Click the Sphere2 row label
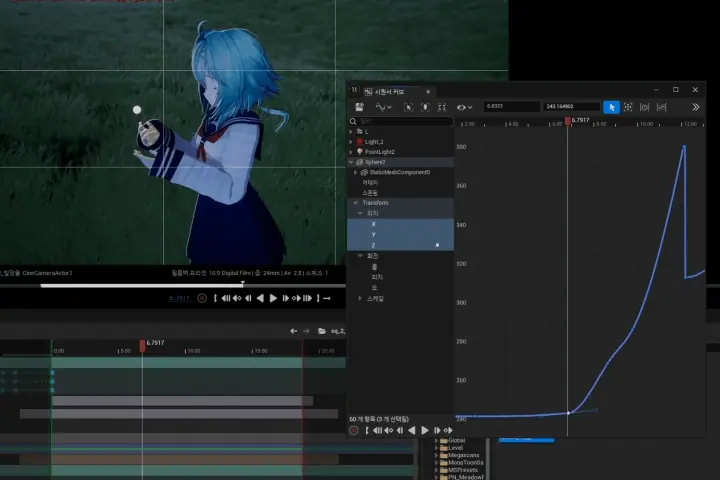720x480 pixels. coord(375,162)
